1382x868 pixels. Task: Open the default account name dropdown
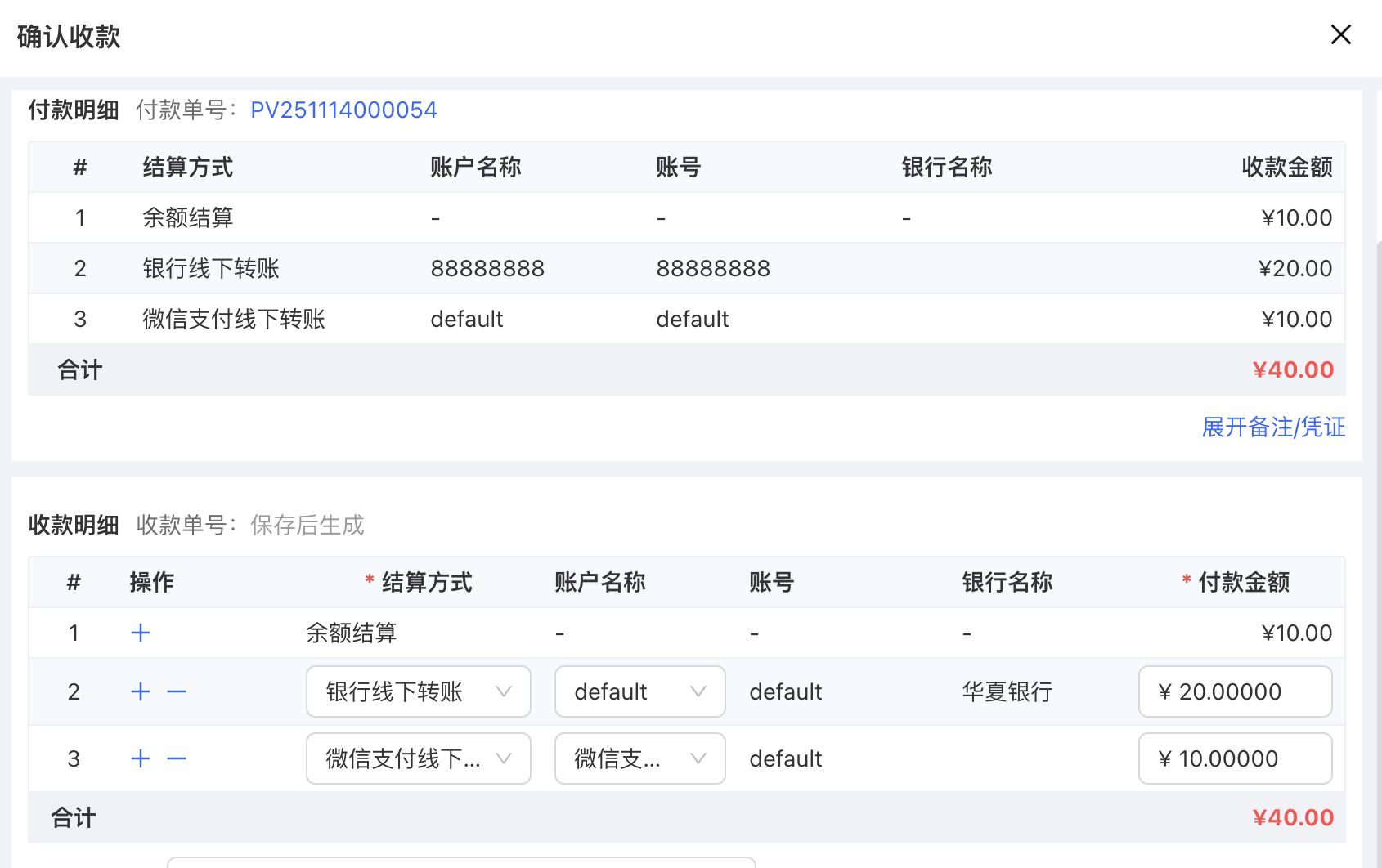[x=639, y=691]
